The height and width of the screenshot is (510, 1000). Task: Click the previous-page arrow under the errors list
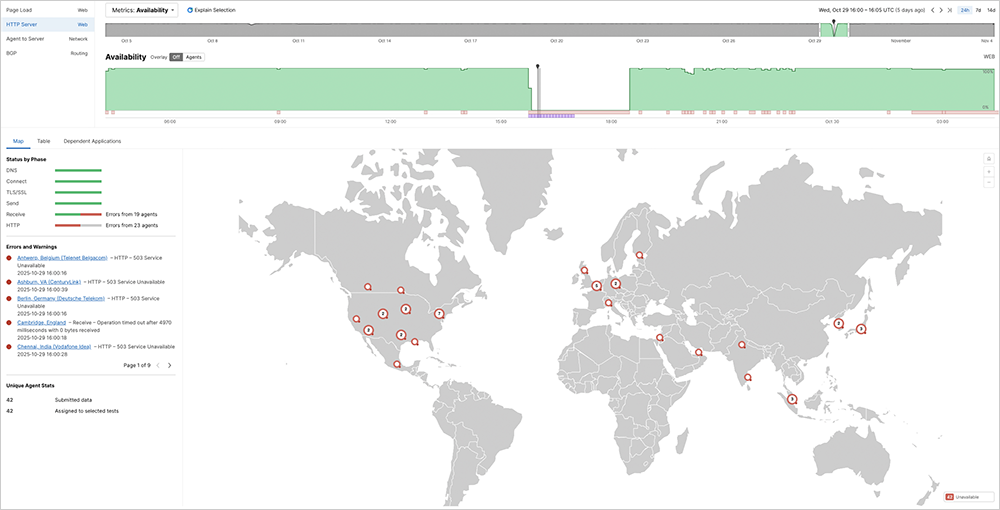point(158,365)
